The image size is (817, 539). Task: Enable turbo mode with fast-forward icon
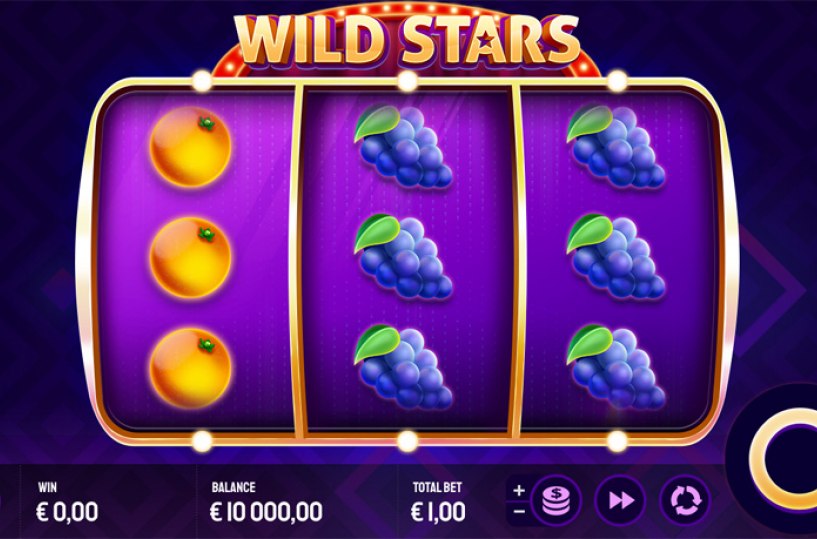(621, 500)
